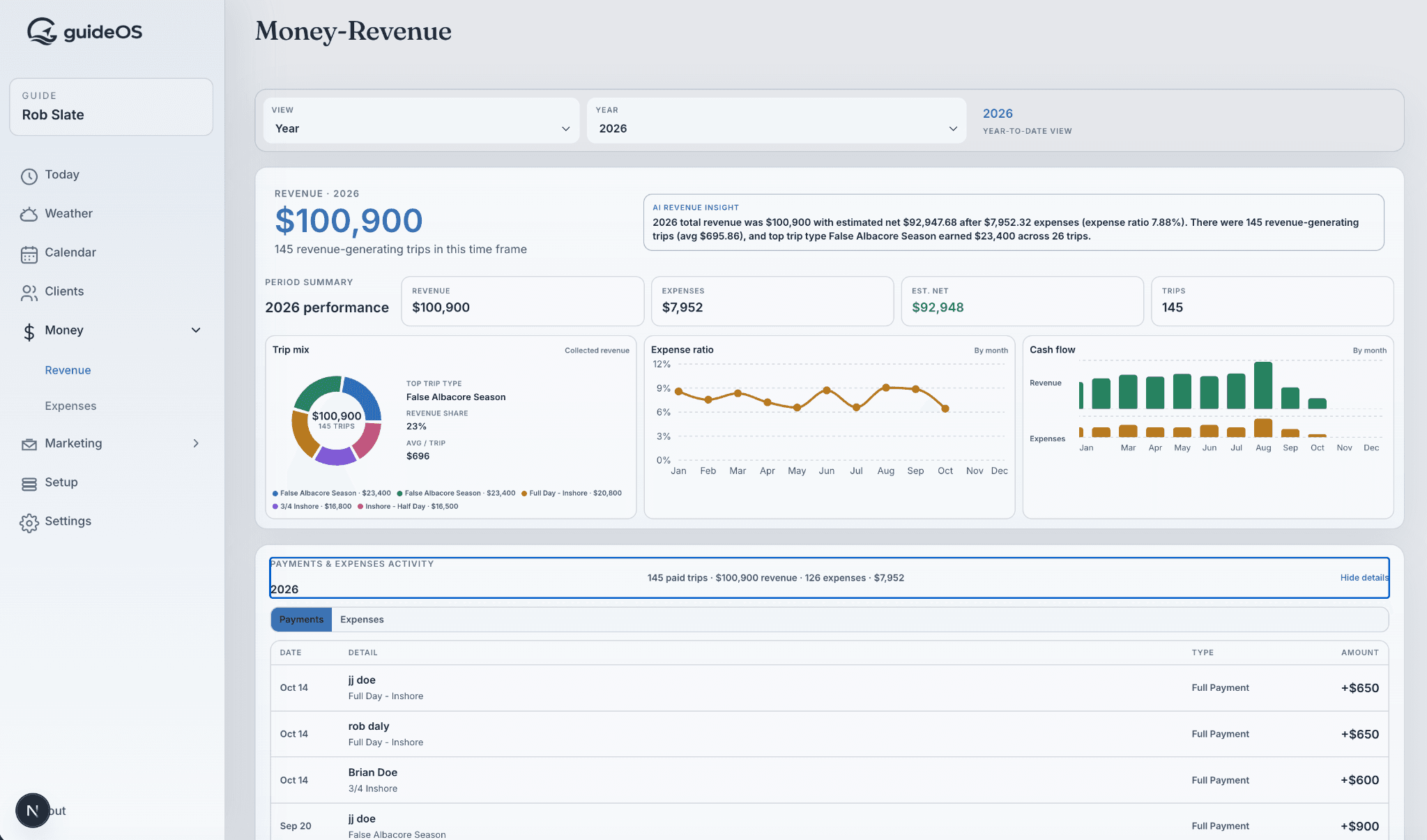Switch to the Expenses activity tab
Viewport: 1427px width, 840px height.
(x=362, y=619)
